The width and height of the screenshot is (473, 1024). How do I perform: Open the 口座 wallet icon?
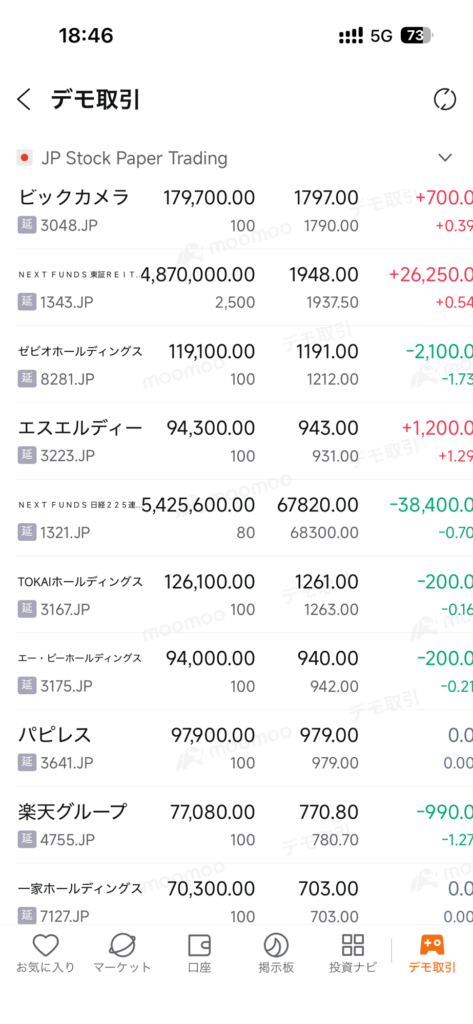point(199,945)
